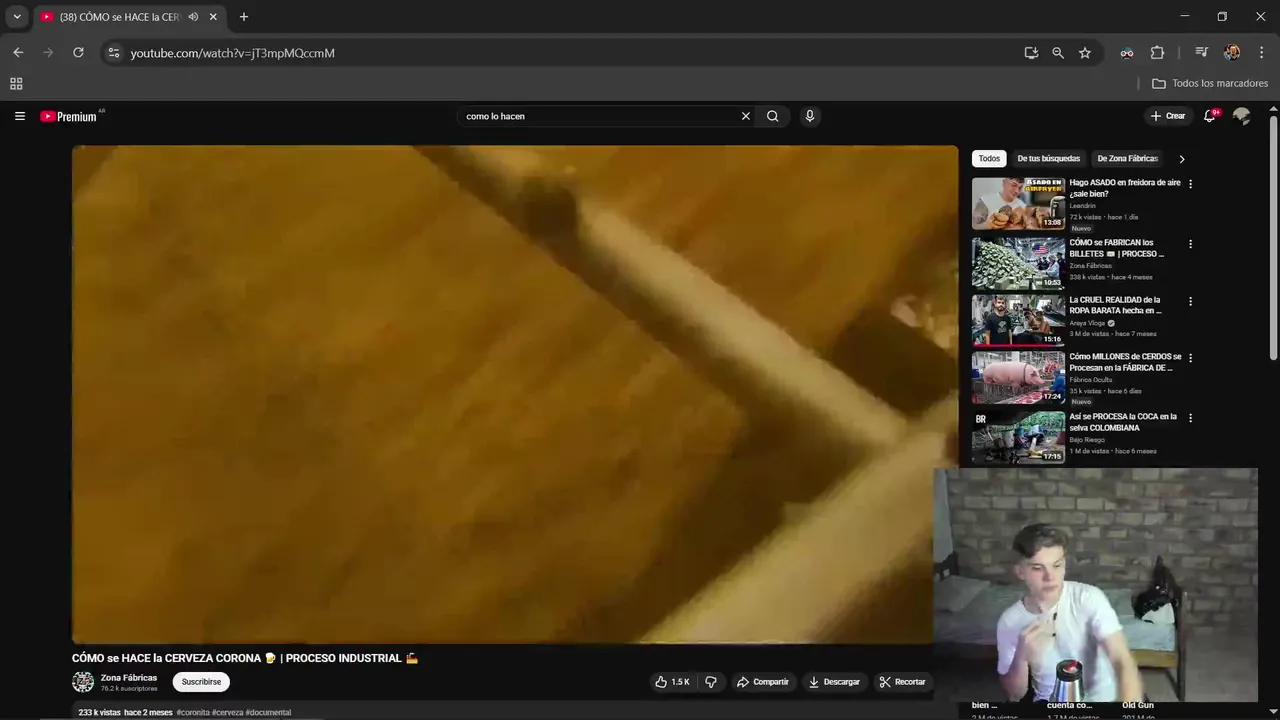Open the BILLETES factory video thumbnail
The image size is (1280, 720).
tap(1018, 263)
